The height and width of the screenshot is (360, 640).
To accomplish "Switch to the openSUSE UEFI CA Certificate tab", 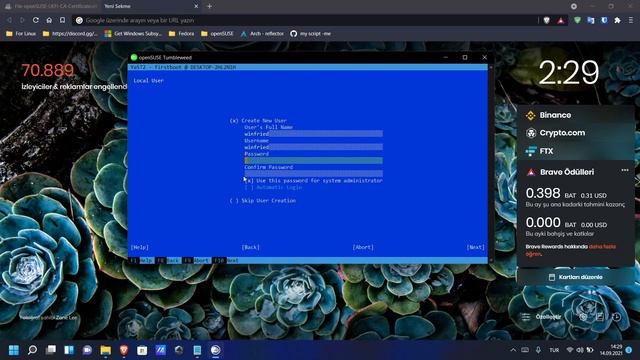I will point(51,6).
